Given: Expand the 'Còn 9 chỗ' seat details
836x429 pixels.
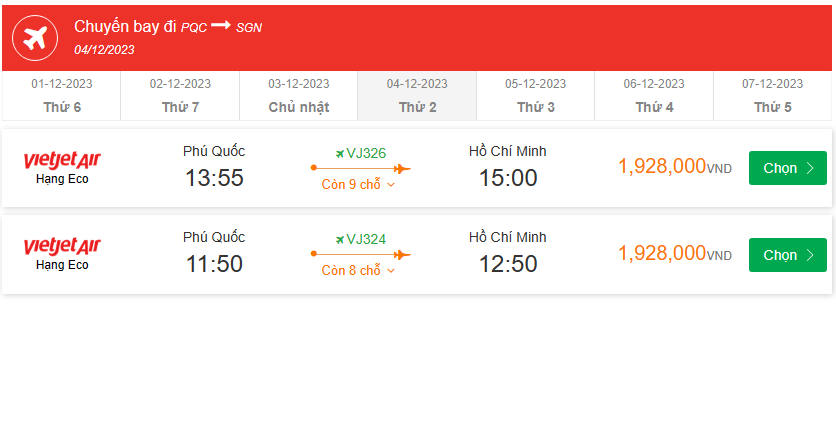Looking at the screenshot, I should (359, 184).
